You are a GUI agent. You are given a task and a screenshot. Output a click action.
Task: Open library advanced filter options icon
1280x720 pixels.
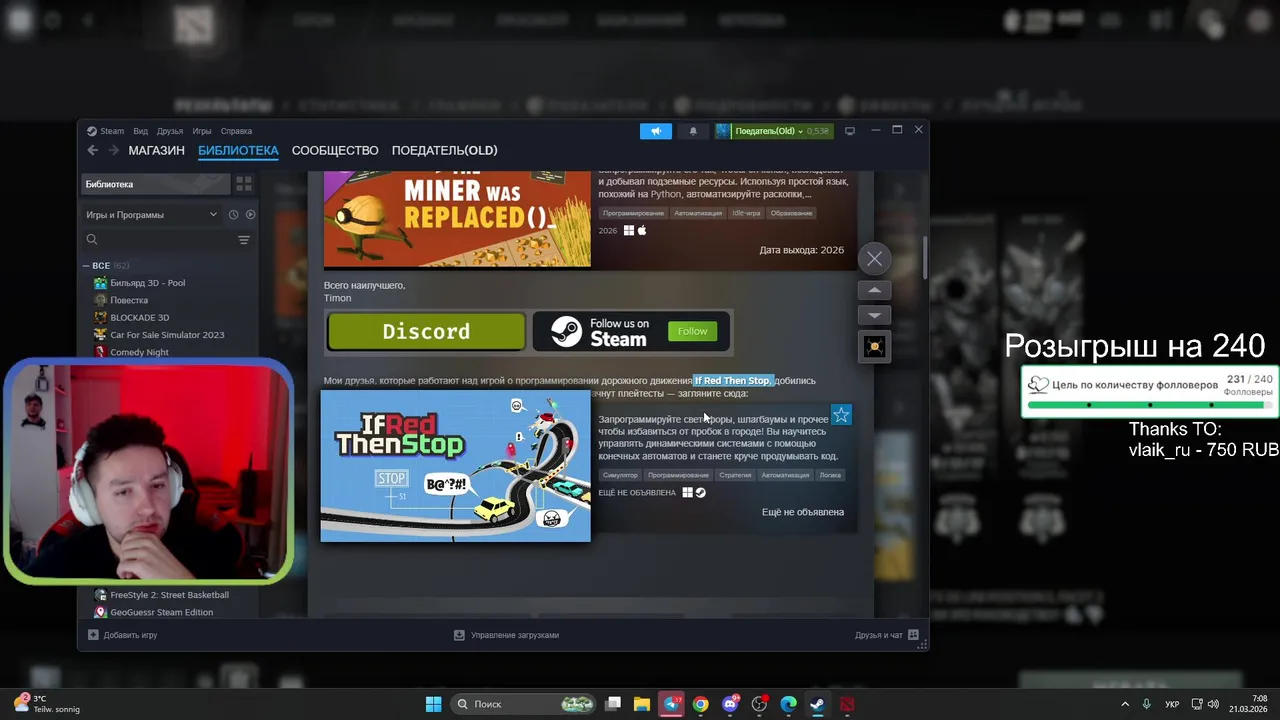pos(244,240)
